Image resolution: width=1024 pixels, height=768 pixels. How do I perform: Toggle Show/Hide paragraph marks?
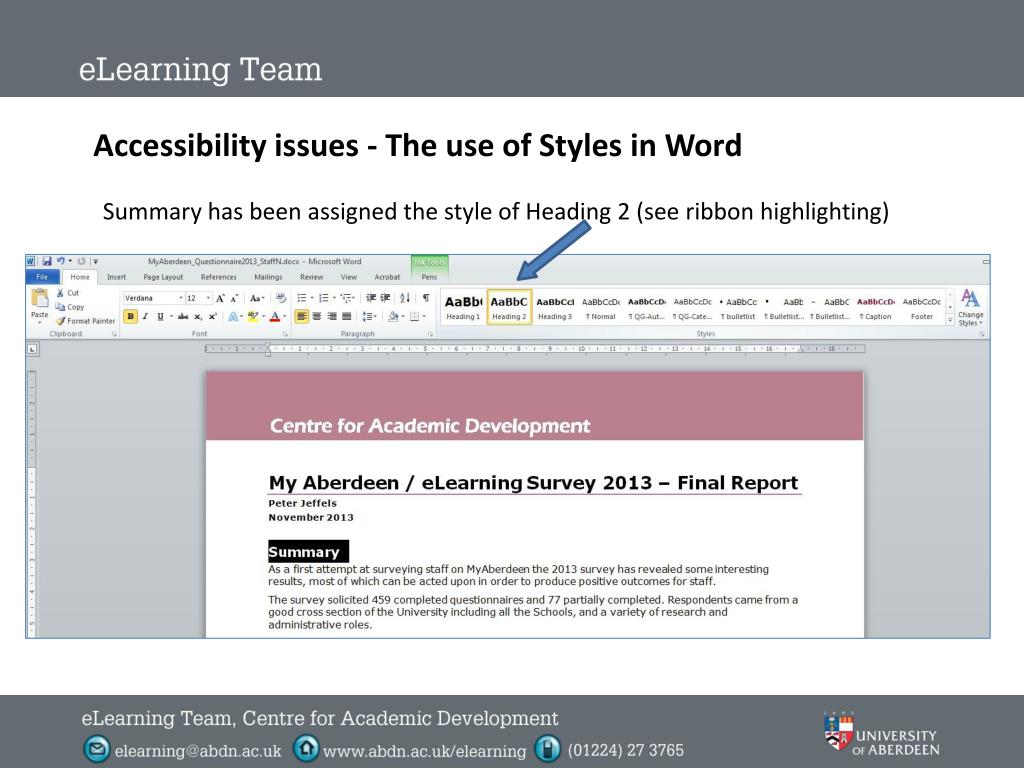[426, 298]
